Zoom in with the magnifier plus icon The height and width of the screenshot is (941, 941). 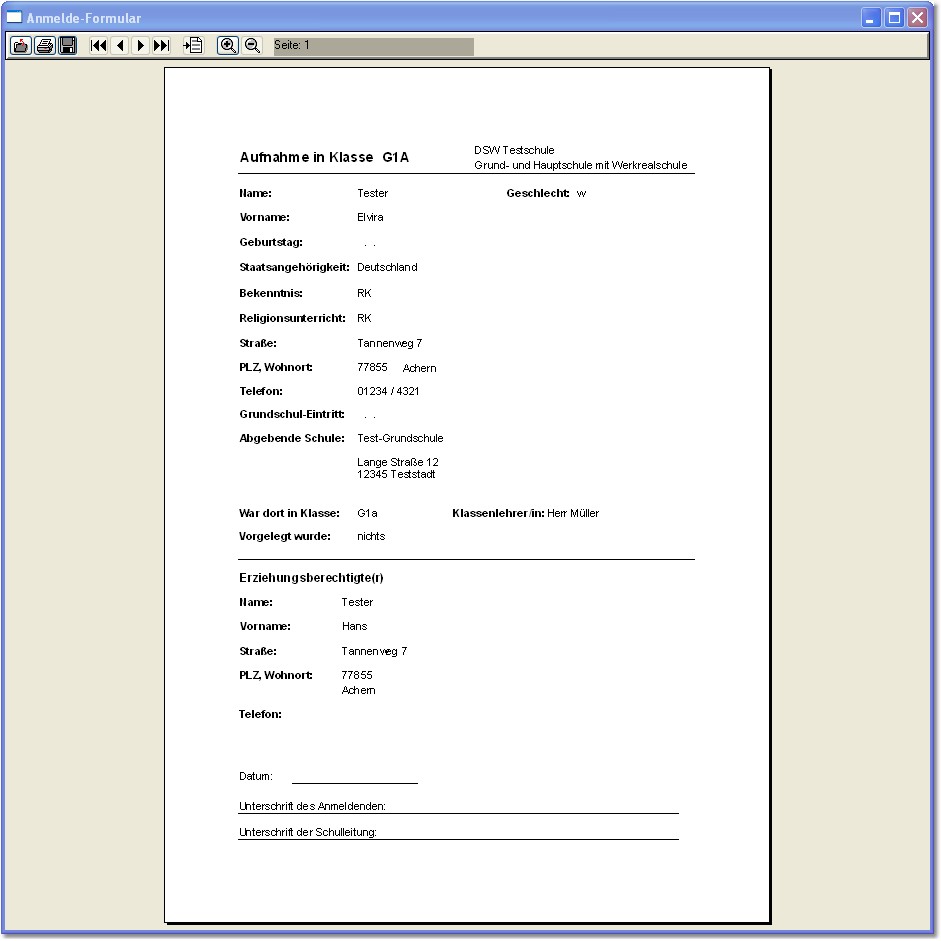tap(228, 46)
